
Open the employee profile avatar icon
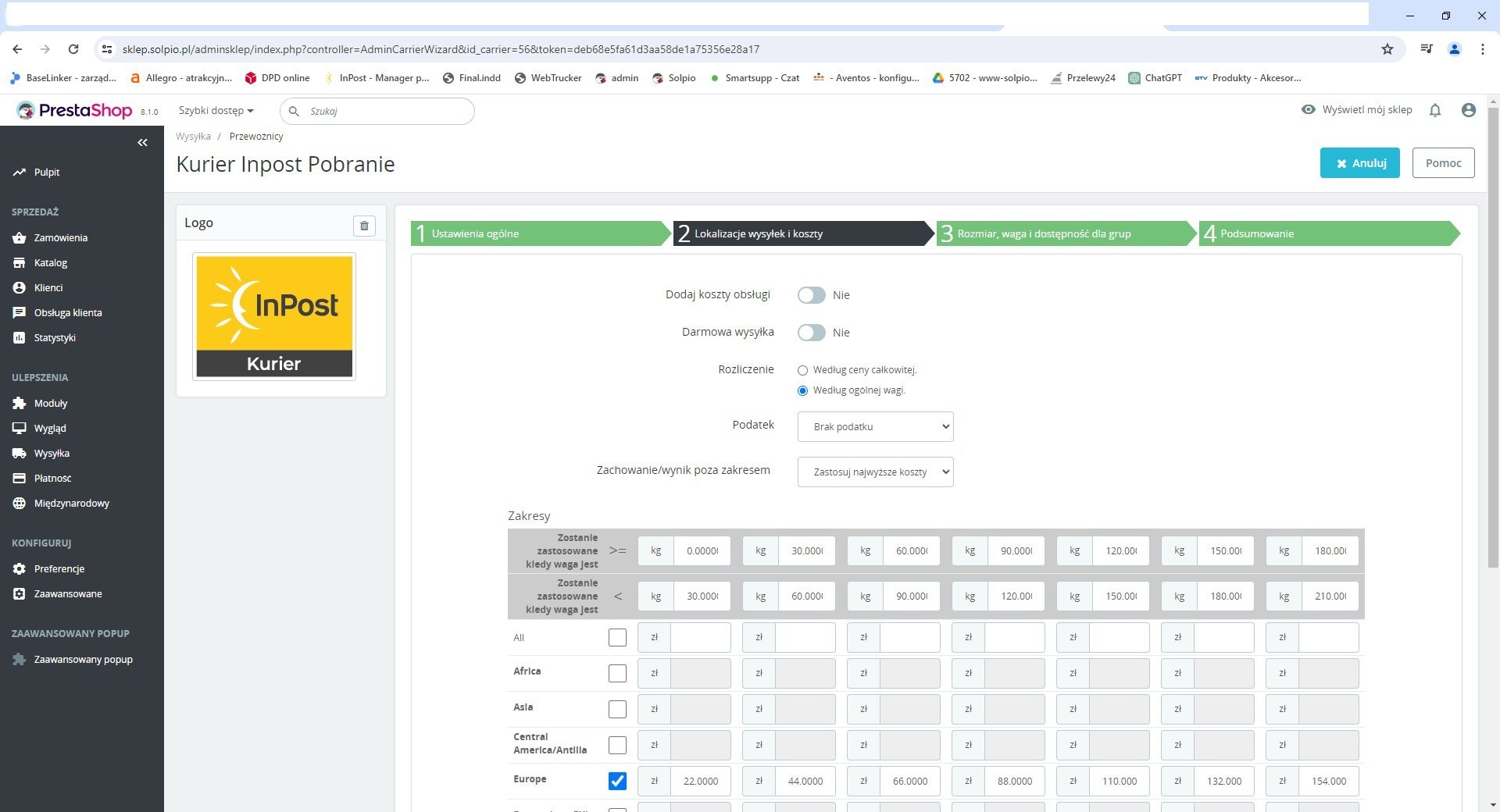1469,110
